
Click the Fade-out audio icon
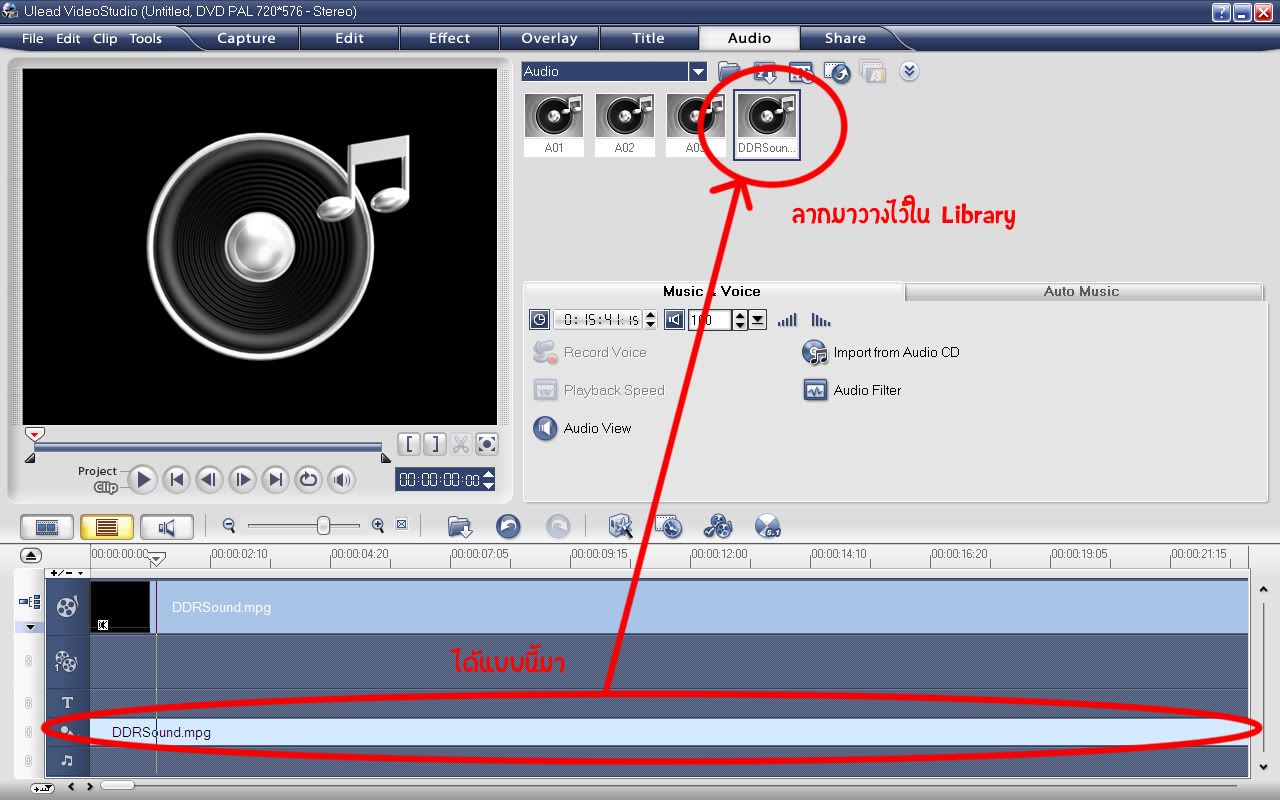click(x=821, y=320)
